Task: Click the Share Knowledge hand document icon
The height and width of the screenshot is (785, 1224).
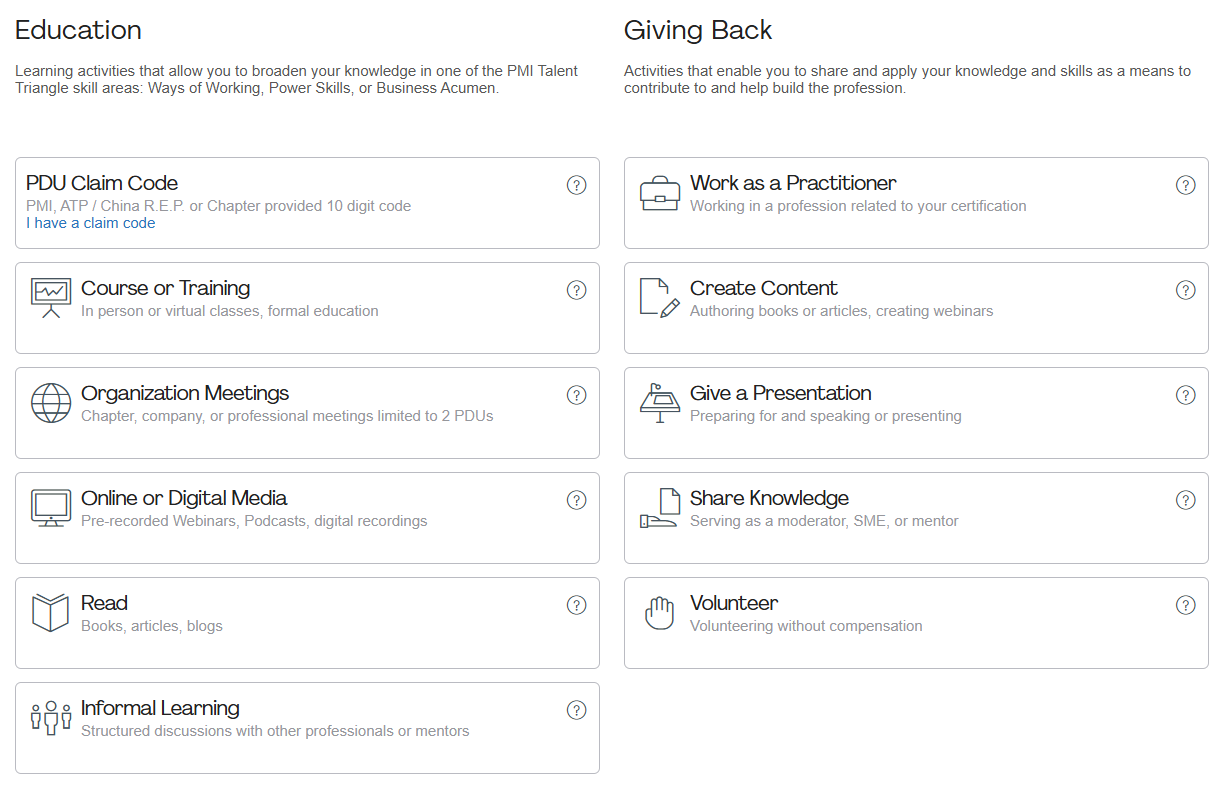Action: 660,508
